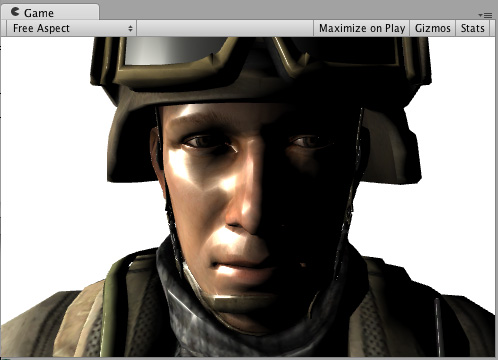Image resolution: width=498 pixels, height=360 pixels.
Task: Click empty toolbar area beside Free Aspect
Action: [225, 28]
